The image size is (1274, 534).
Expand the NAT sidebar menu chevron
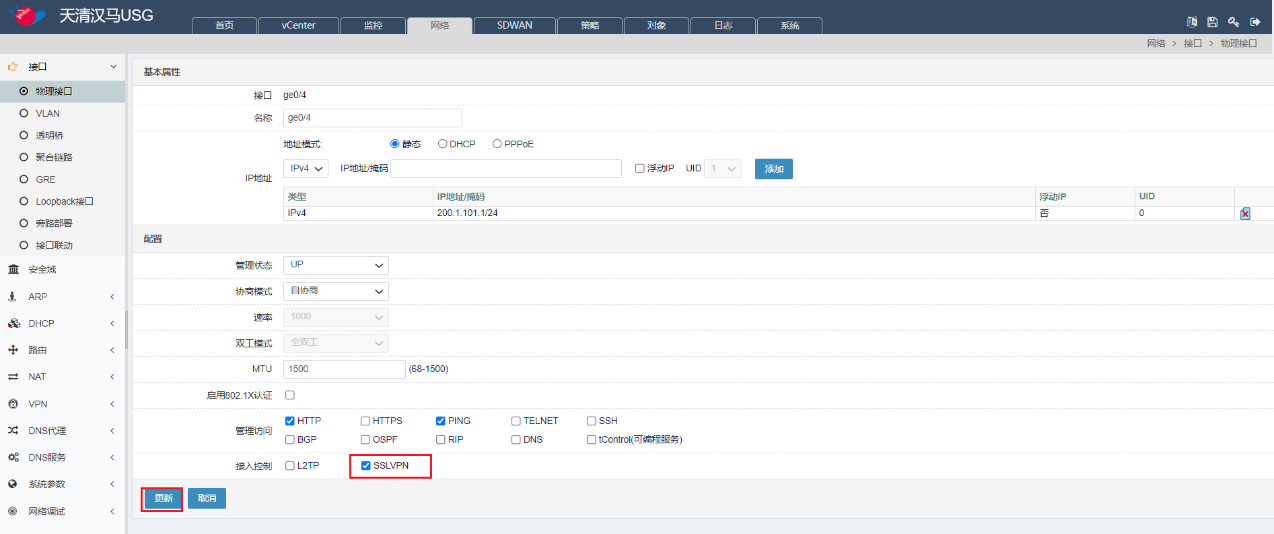(112, 377)
